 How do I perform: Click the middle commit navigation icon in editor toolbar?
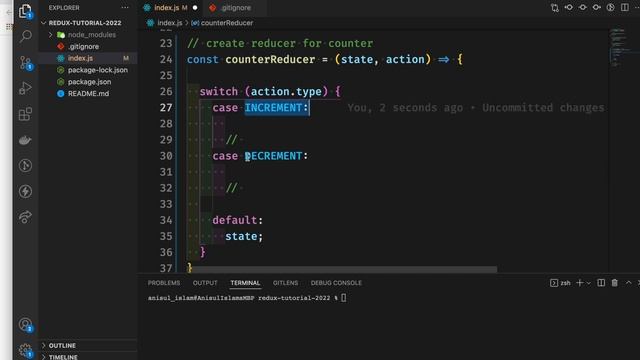tap(582, 7)
